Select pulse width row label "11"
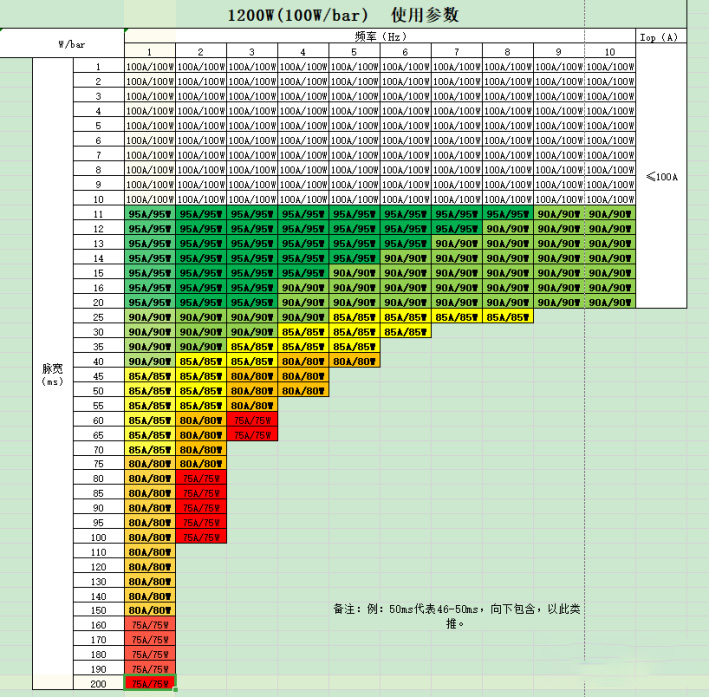The image size is (709, 697). (x=99, y=214)
